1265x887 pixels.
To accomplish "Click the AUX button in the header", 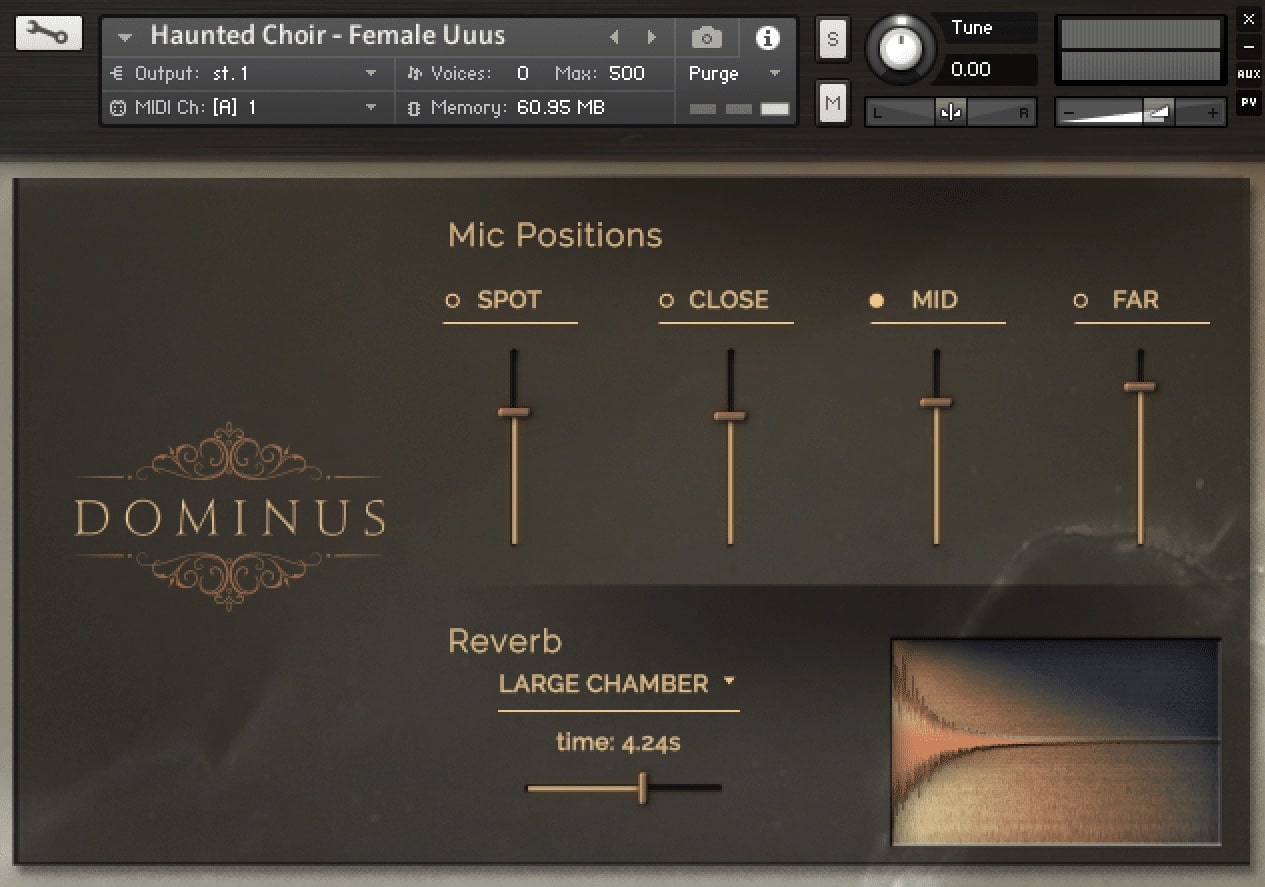I will (x=1249, y=72).
